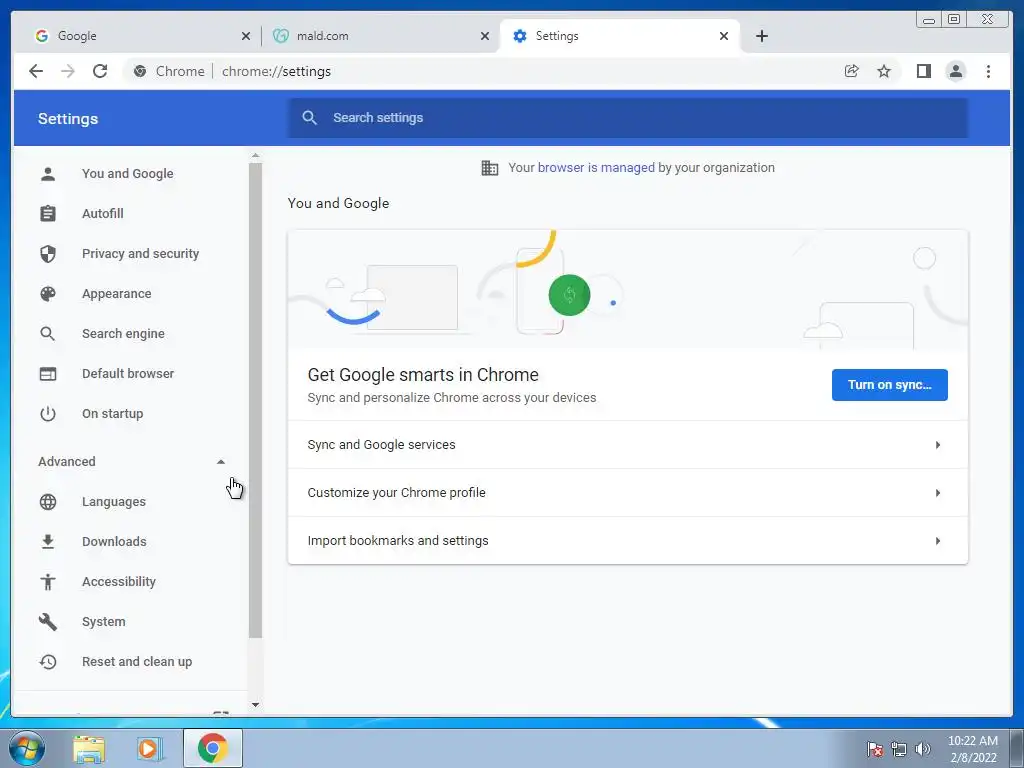Click the managed organization building icon
The height and width of the screenshot is (768, 1024).
coord(490,168)
